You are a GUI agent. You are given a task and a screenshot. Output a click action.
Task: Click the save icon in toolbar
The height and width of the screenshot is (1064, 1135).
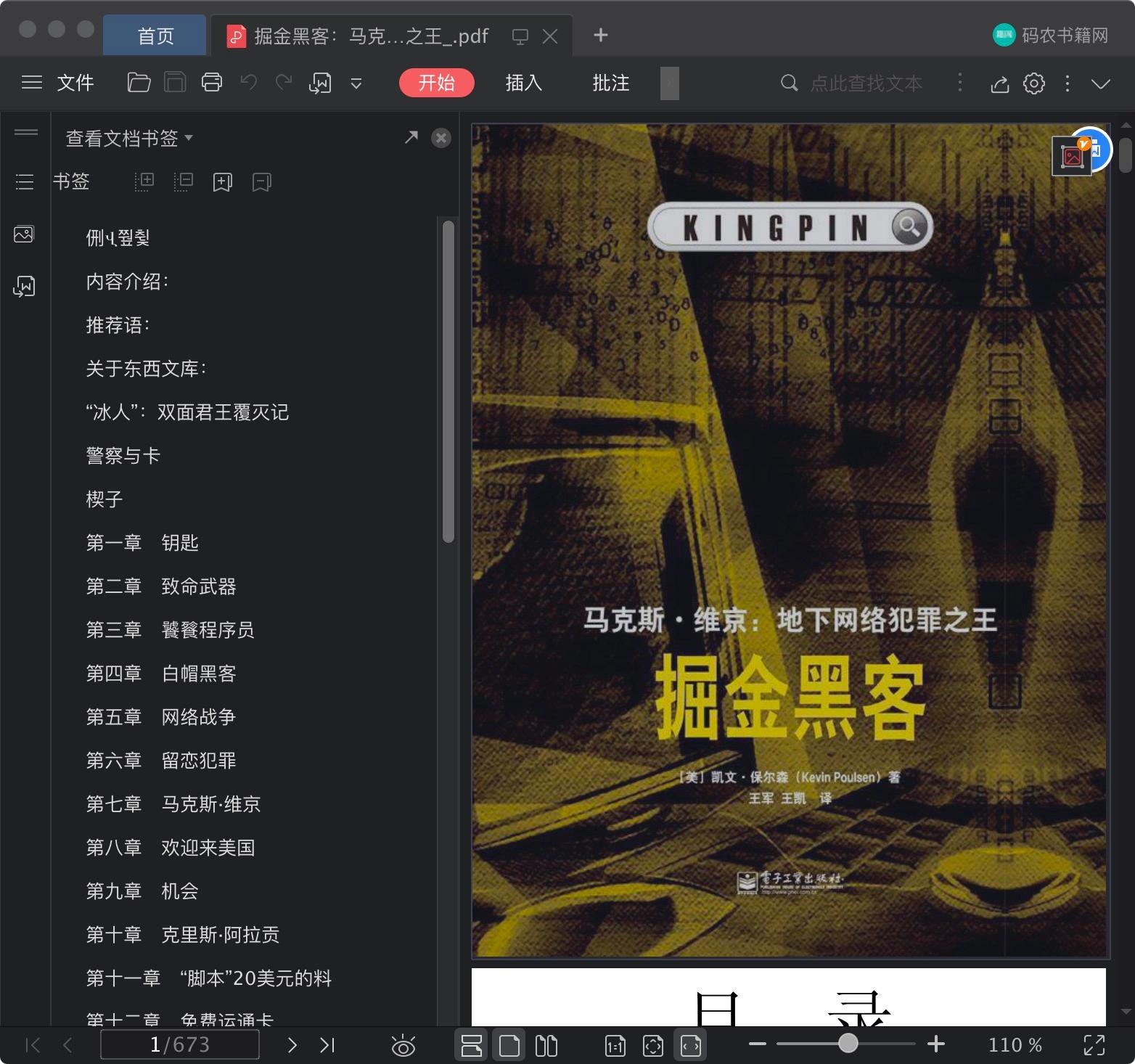pyautogui.click(x=175, y=83)
